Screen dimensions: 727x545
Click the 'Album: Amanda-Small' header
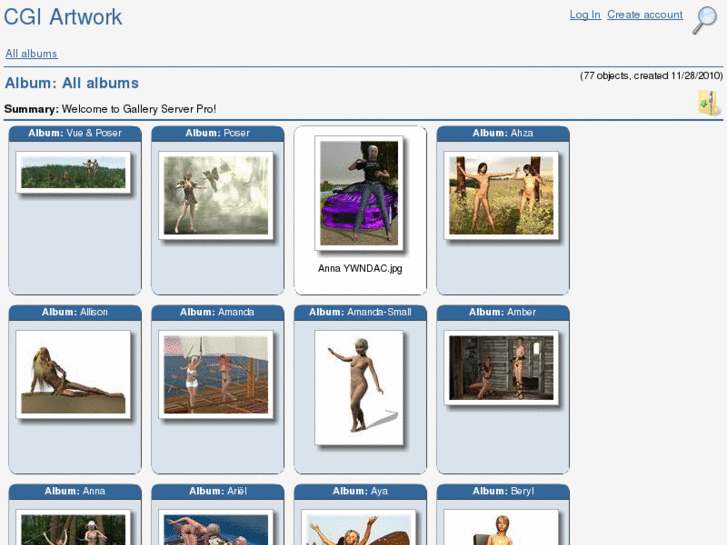point(360,312)
